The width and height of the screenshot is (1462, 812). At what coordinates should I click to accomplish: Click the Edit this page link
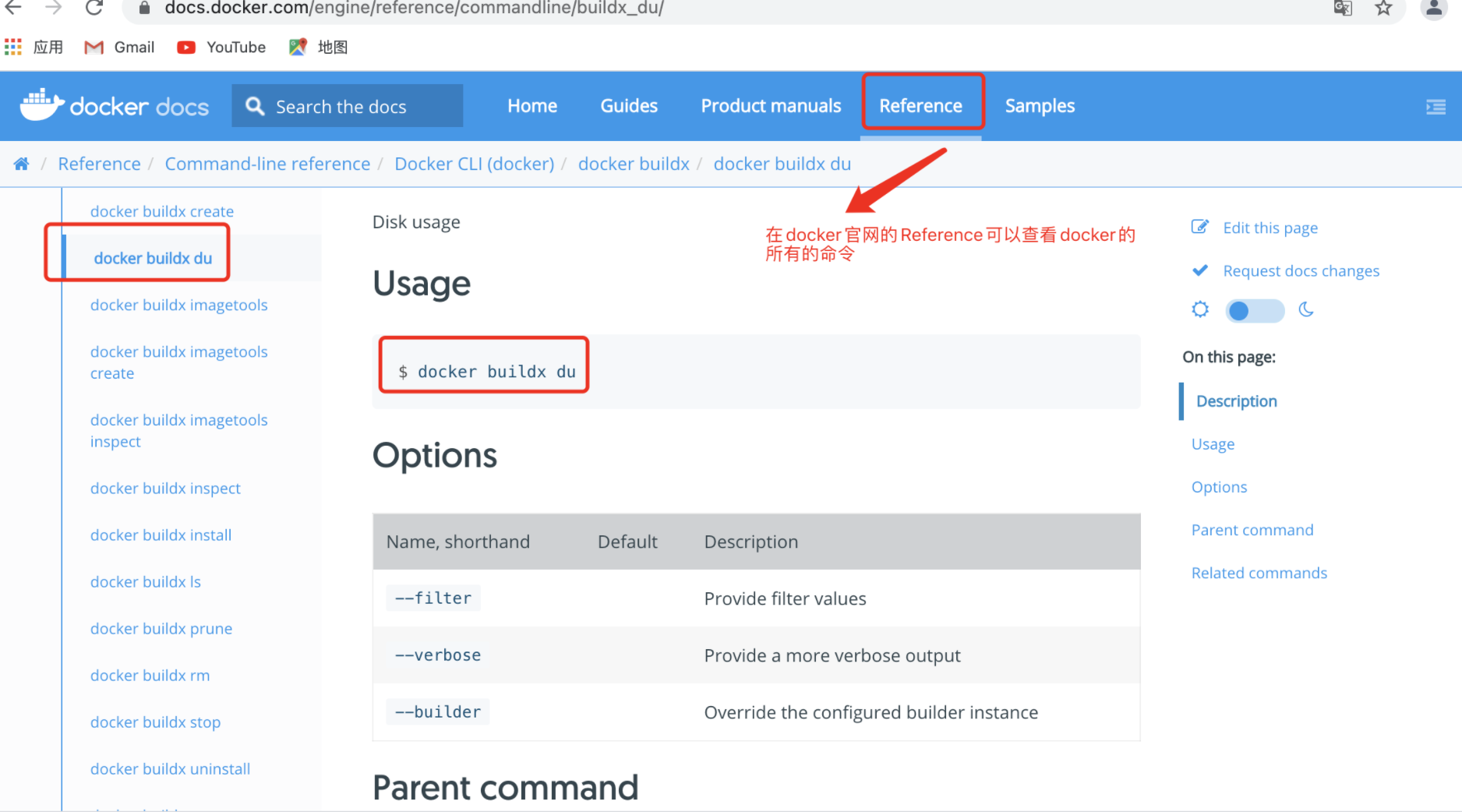click(x=1270, y=228)
